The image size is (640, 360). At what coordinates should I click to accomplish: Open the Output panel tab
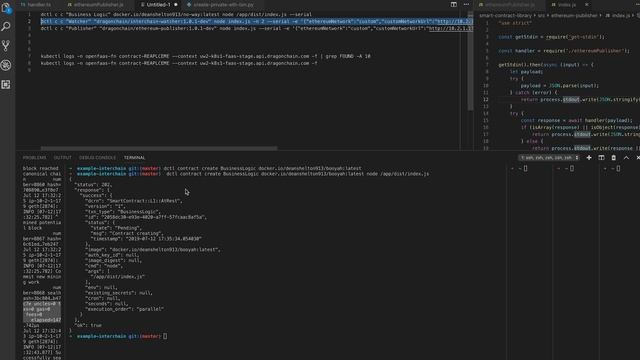pos(62,158)
